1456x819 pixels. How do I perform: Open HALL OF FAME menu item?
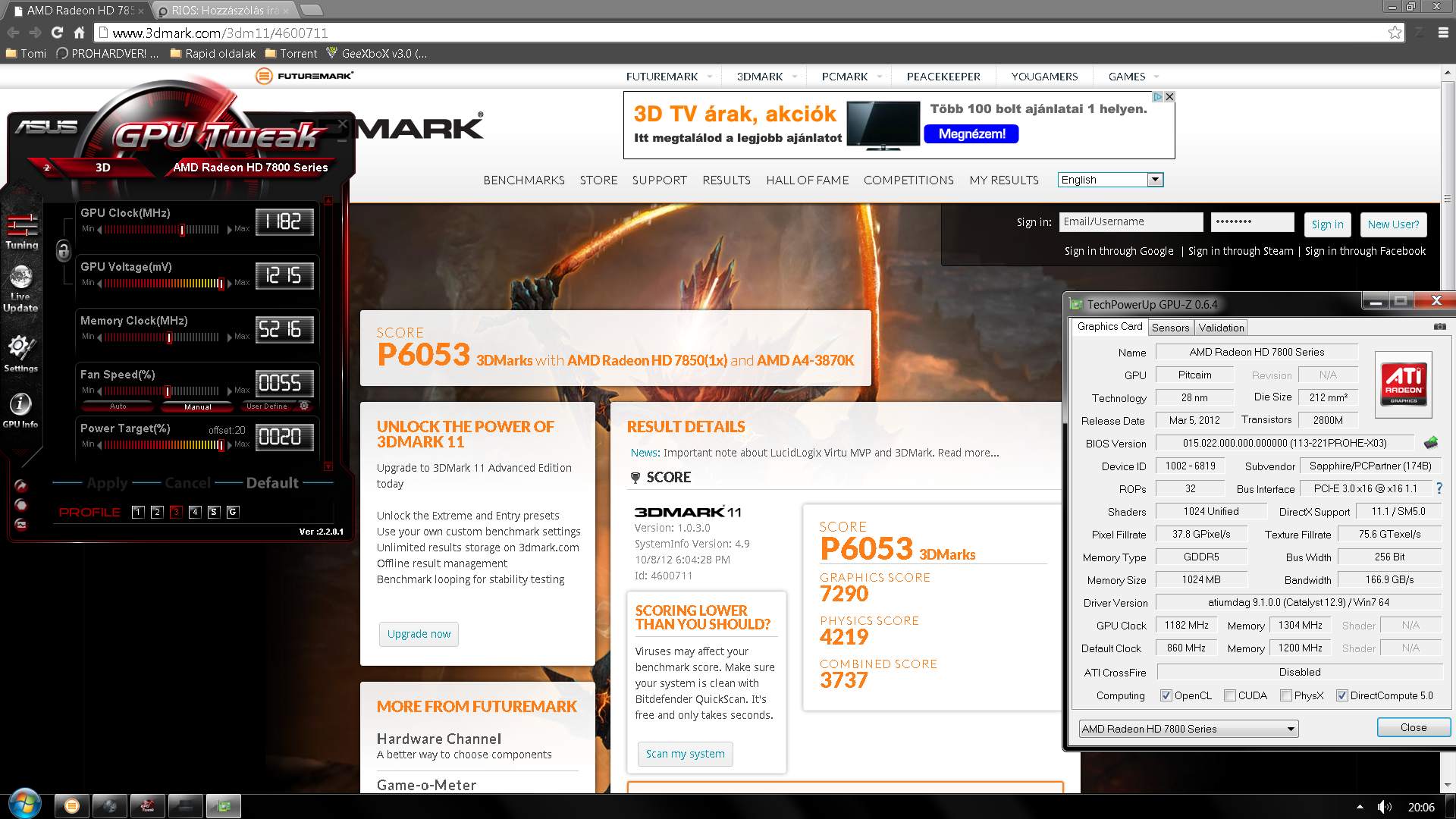(x=807, y=180)
